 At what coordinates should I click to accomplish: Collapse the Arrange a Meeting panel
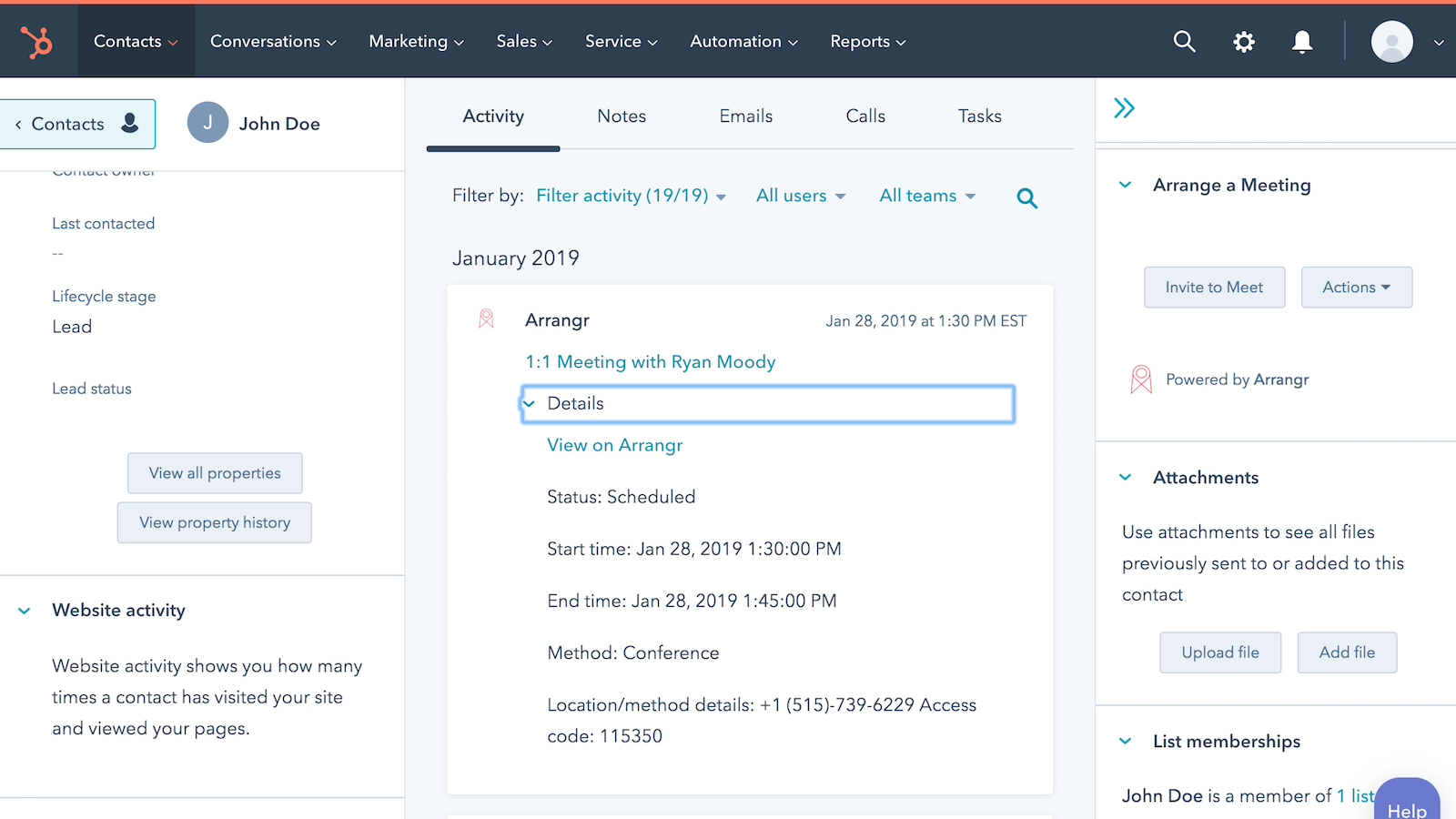(1124, 185)
